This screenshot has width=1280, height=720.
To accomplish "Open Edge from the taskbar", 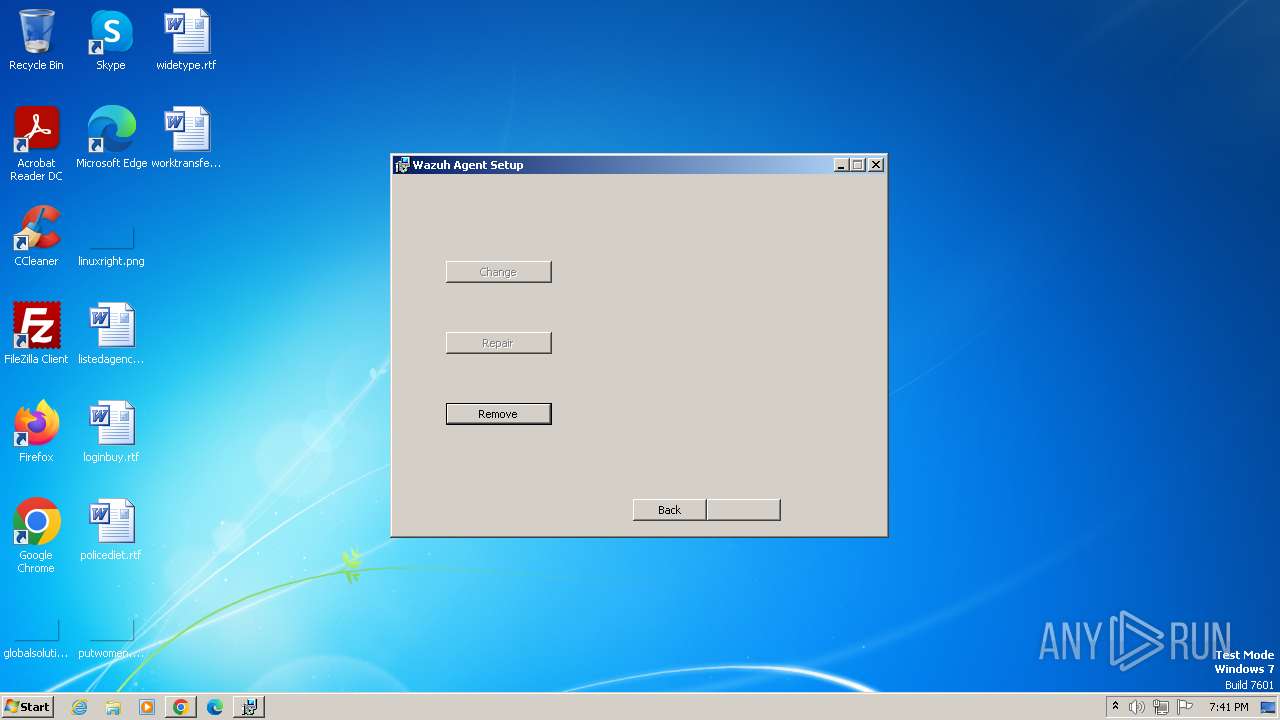I will click(215, 707).
